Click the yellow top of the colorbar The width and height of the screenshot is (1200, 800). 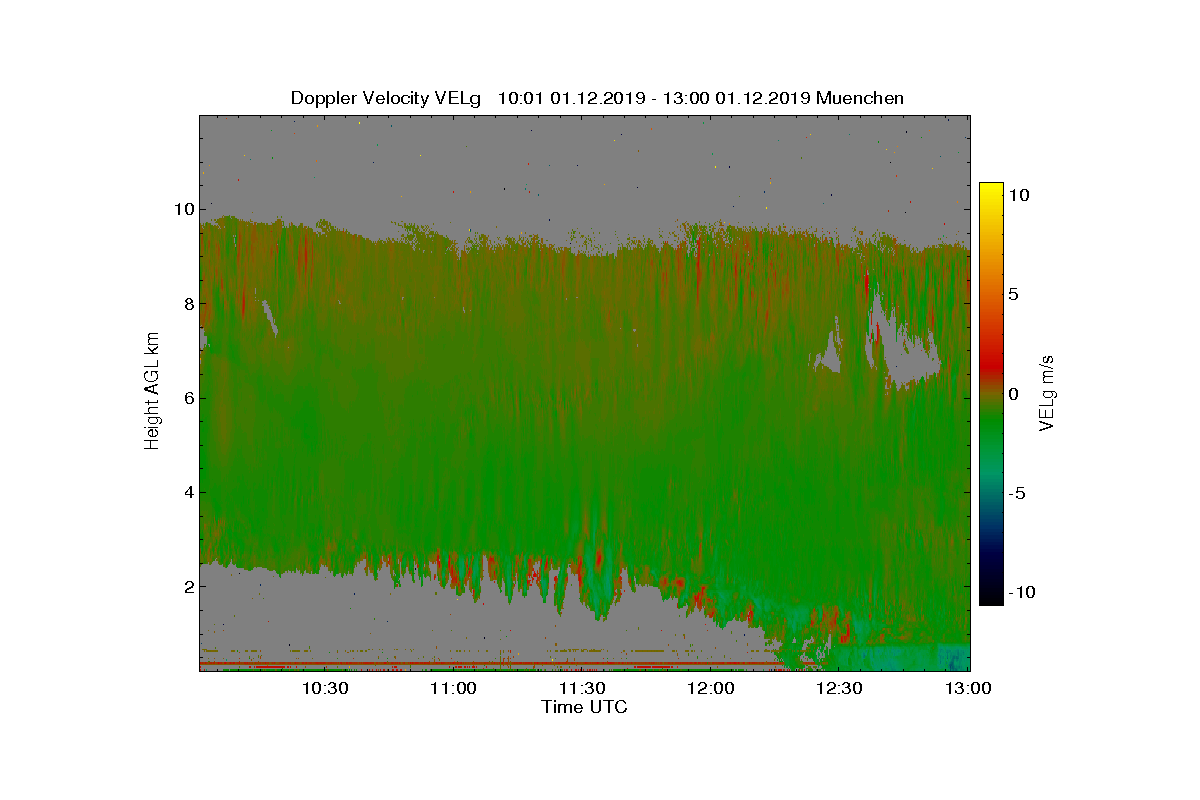[x=991, y=190]
